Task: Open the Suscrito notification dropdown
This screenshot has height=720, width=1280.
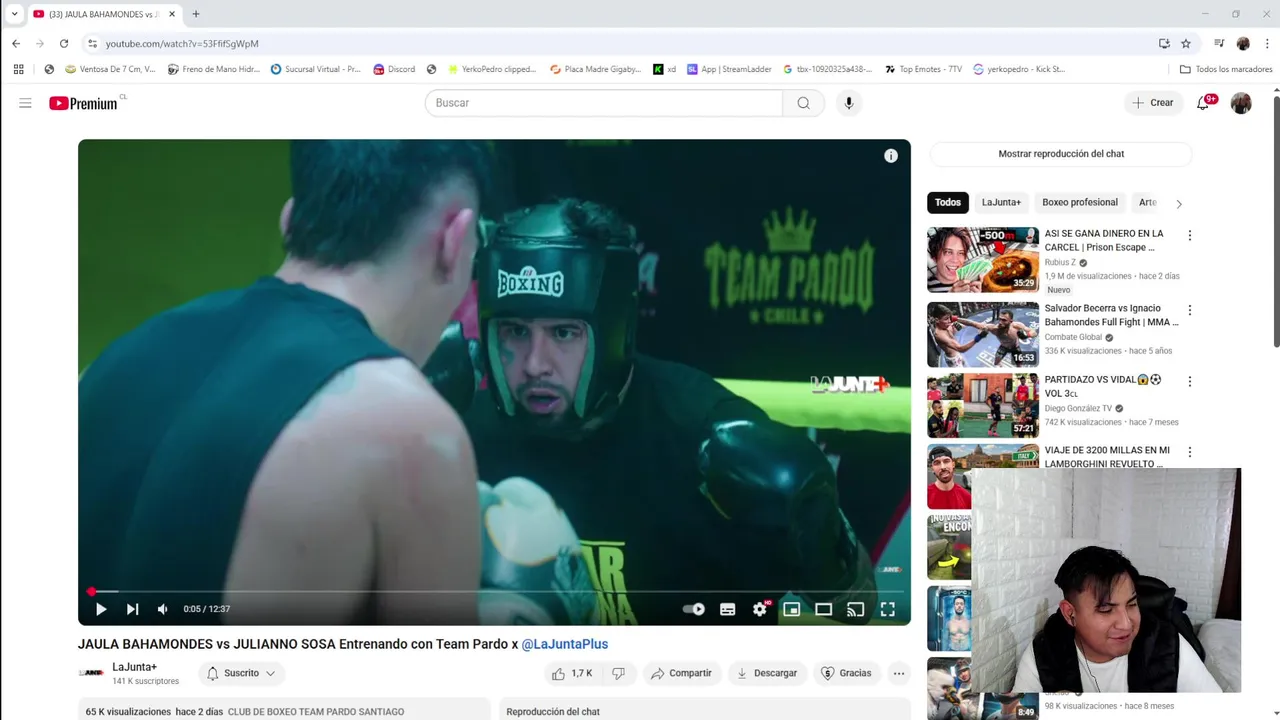Action: point(241,673)
